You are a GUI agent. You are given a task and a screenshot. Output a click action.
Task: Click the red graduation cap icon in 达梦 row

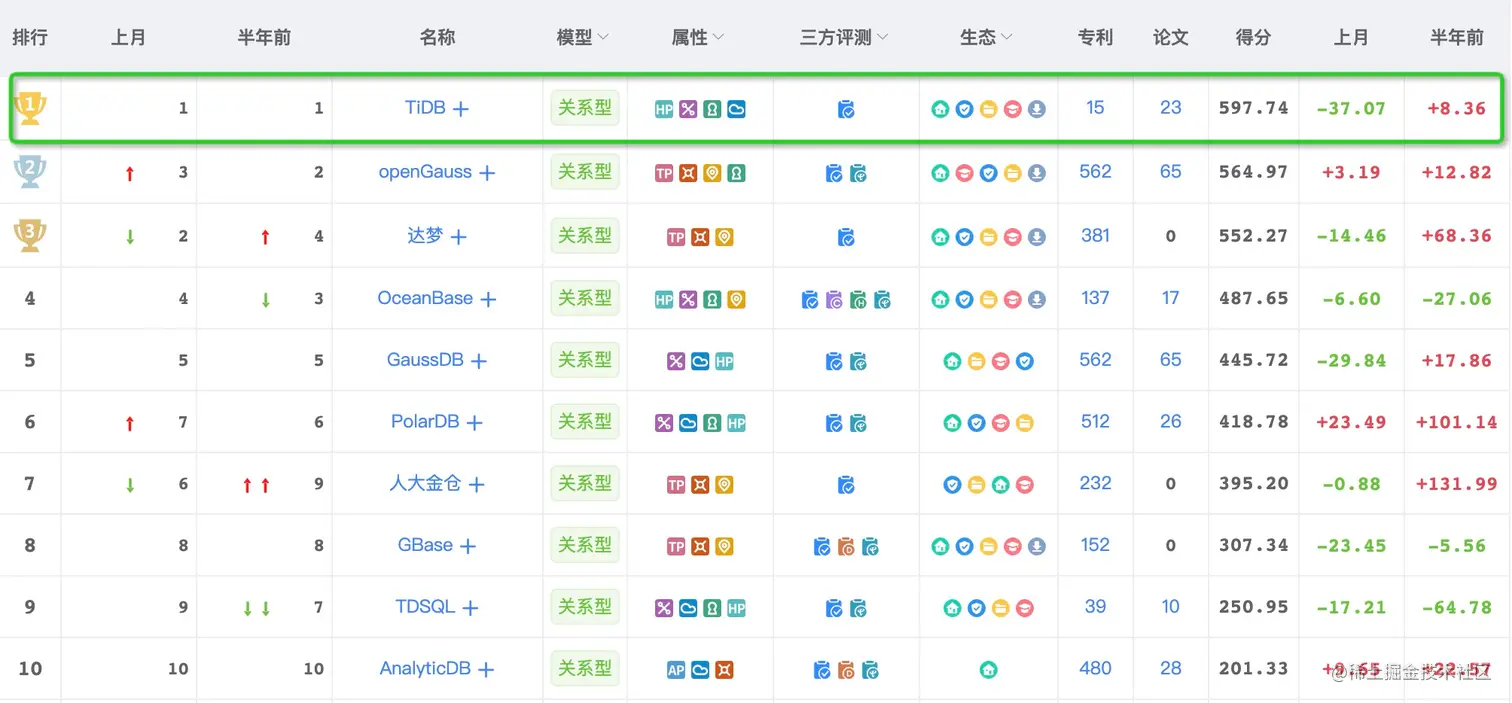pos(1013,237)
